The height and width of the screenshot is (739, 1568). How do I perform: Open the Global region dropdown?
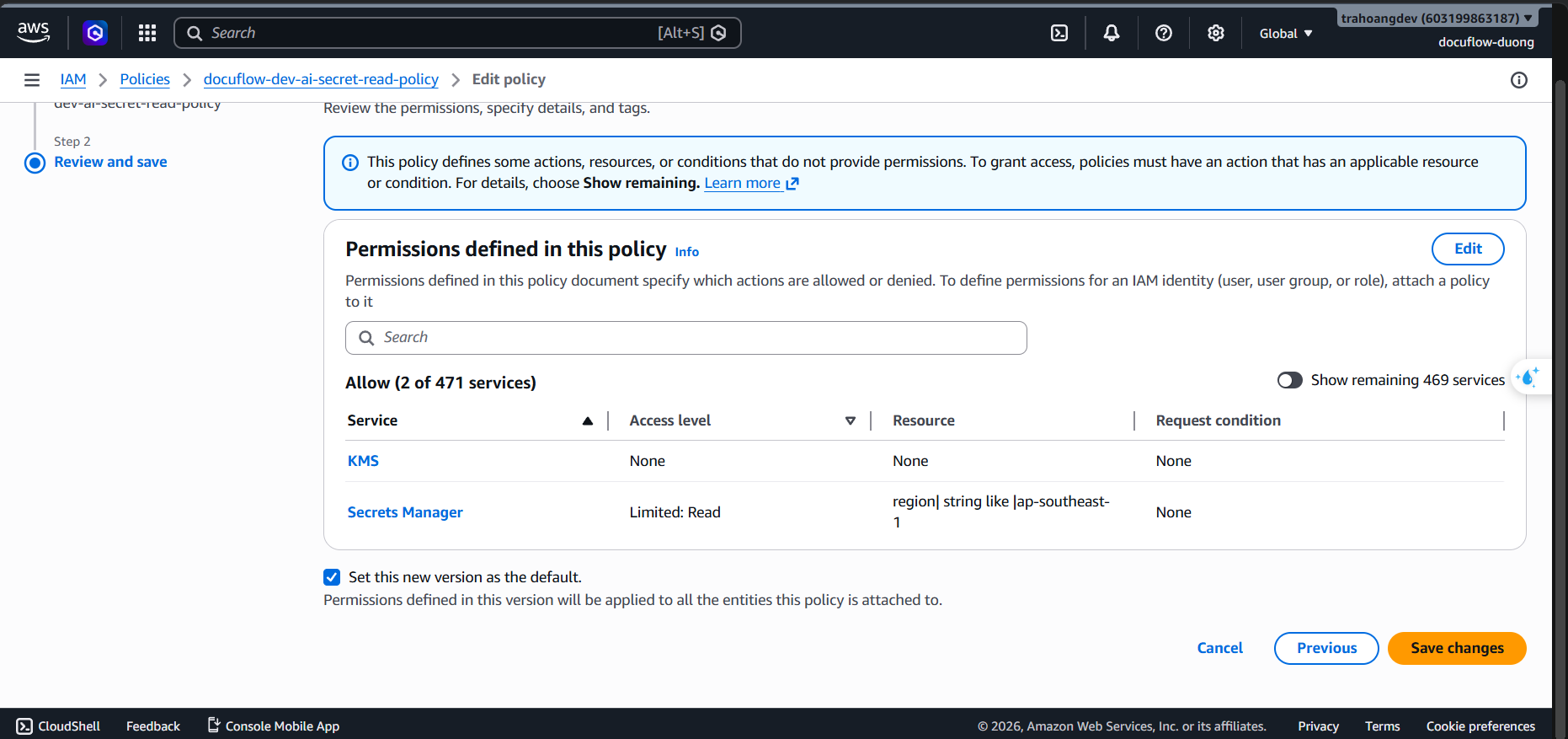[x=1286, y=34]
